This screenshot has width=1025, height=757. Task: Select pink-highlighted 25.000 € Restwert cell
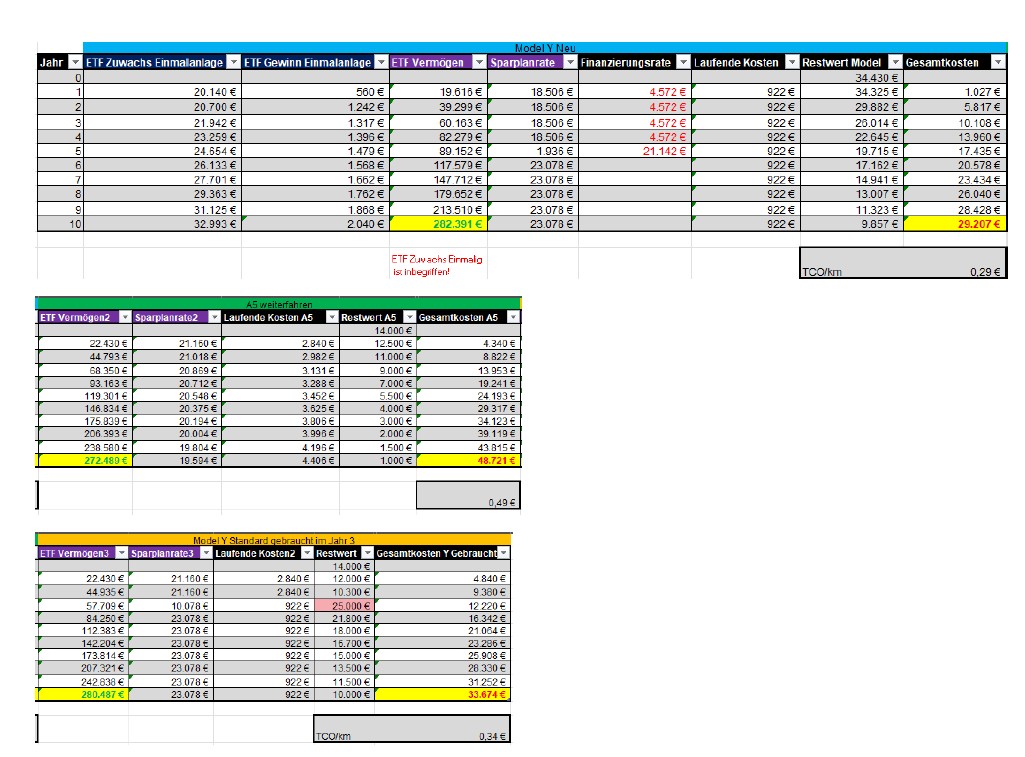[x=343, y=606]
